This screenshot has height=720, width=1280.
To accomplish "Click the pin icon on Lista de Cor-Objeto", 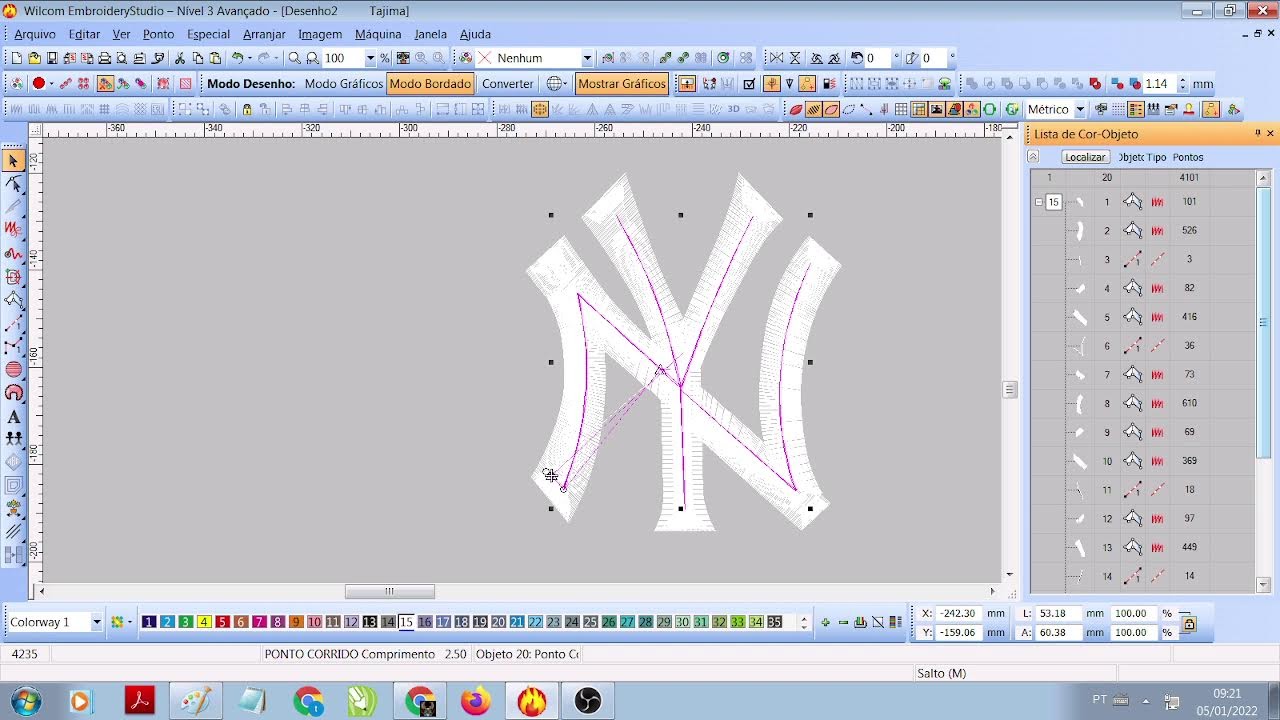I will pyautogui.click(x=1258, y=133).
